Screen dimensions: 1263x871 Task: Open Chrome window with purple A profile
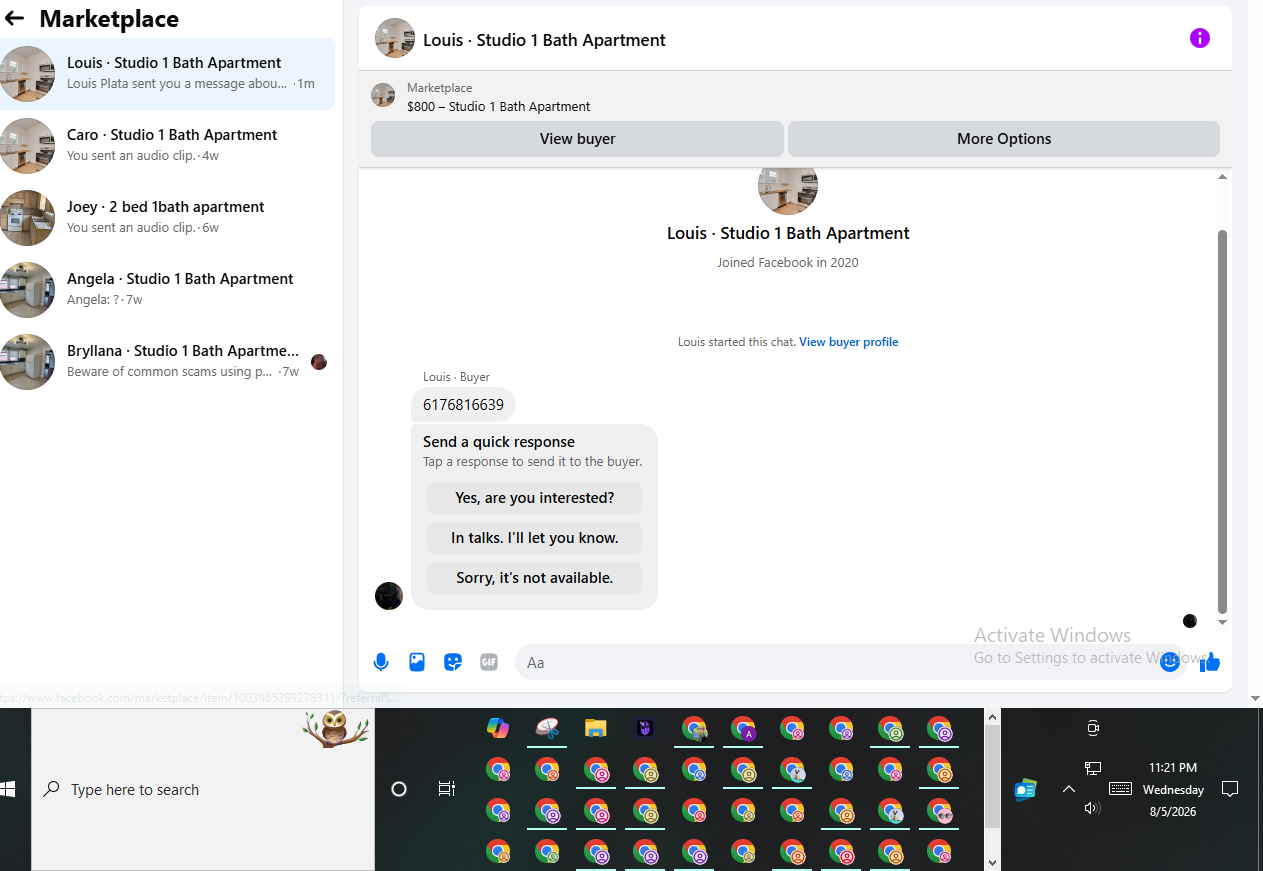point(743,728)
